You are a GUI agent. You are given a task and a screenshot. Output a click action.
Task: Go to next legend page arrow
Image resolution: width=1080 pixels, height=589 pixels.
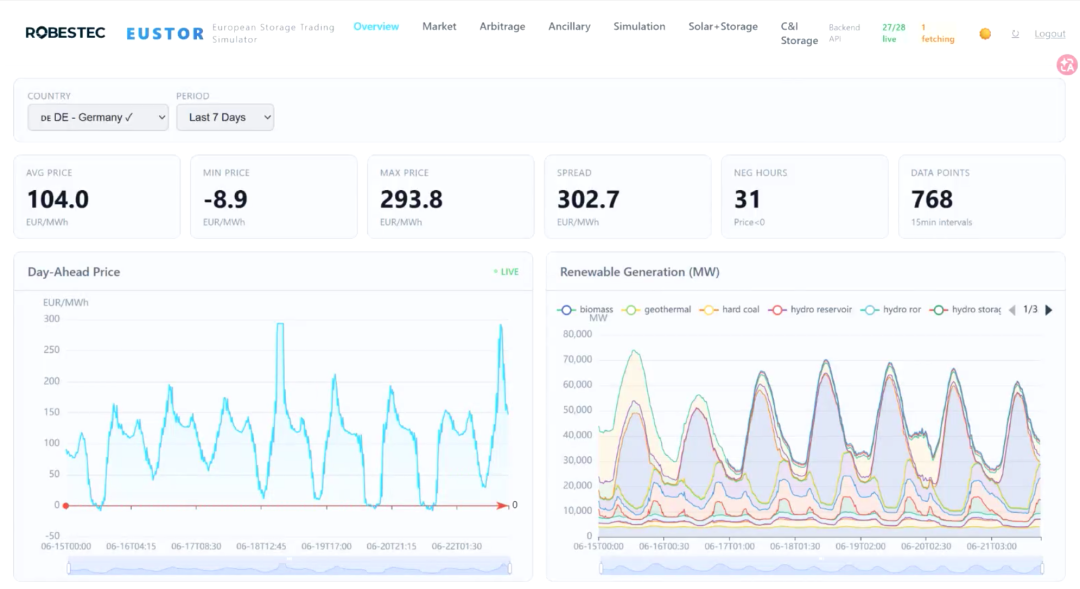1049,310
